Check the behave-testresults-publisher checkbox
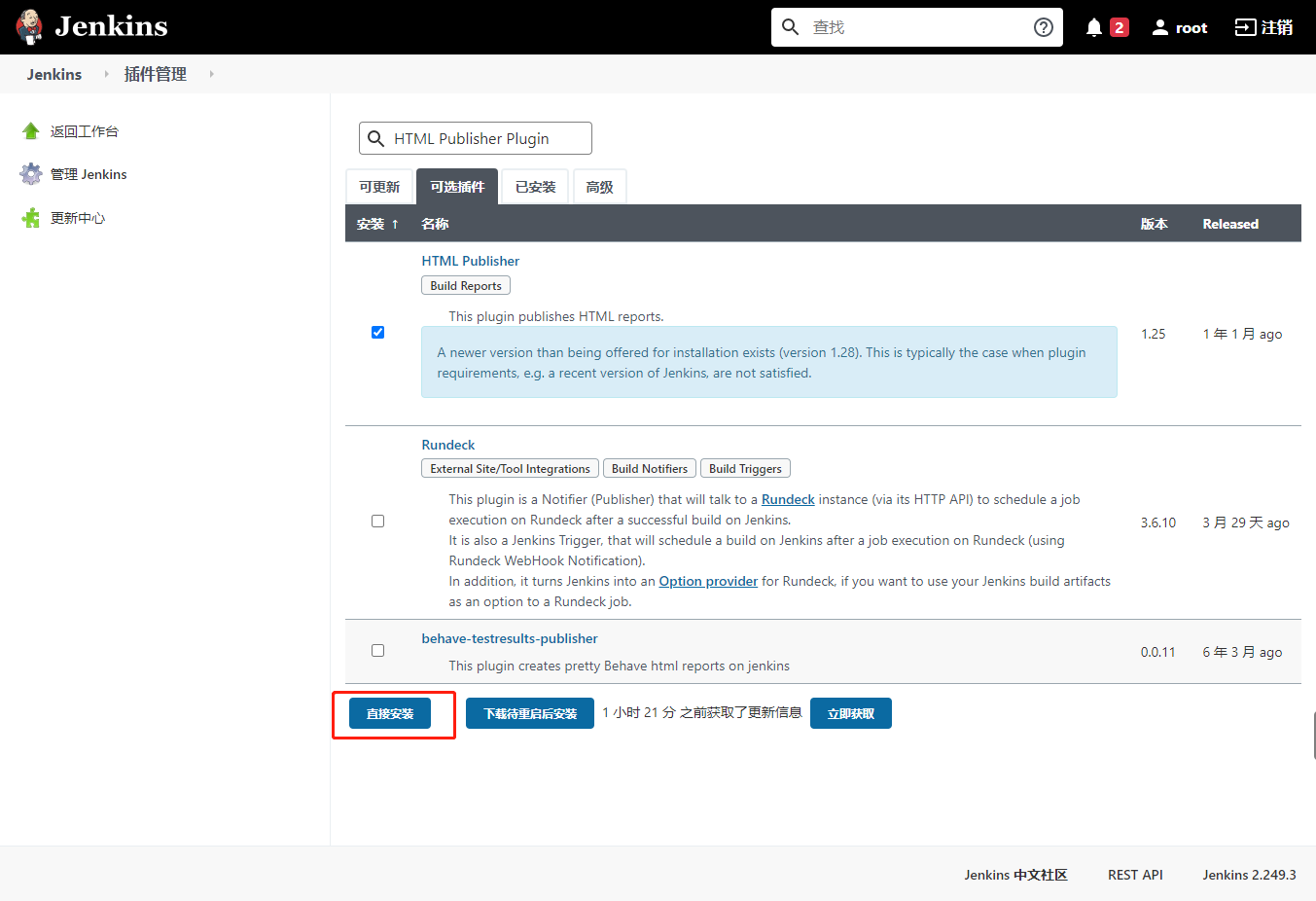 [377, 651]
